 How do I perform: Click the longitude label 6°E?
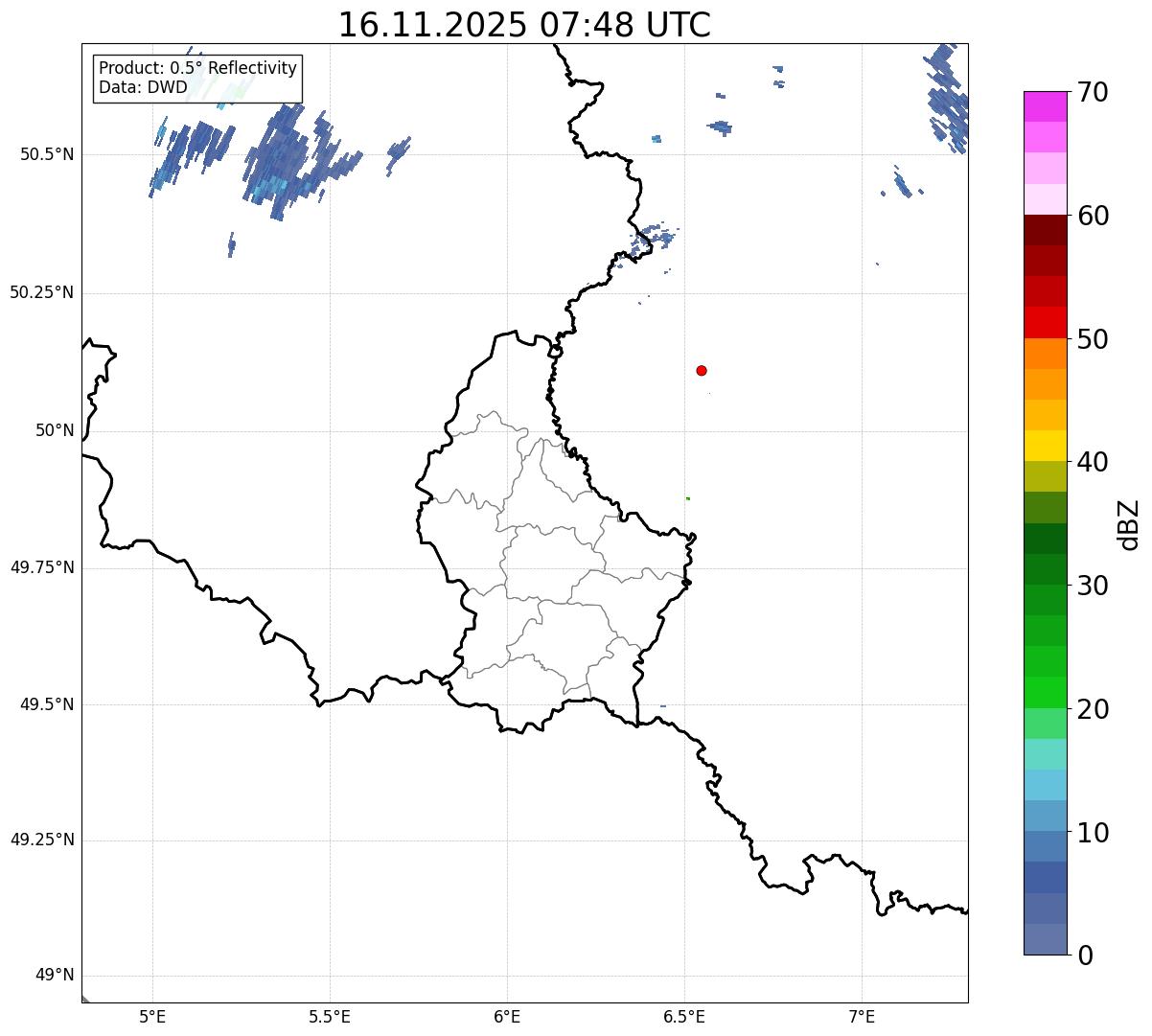[x=507, y=1016]
